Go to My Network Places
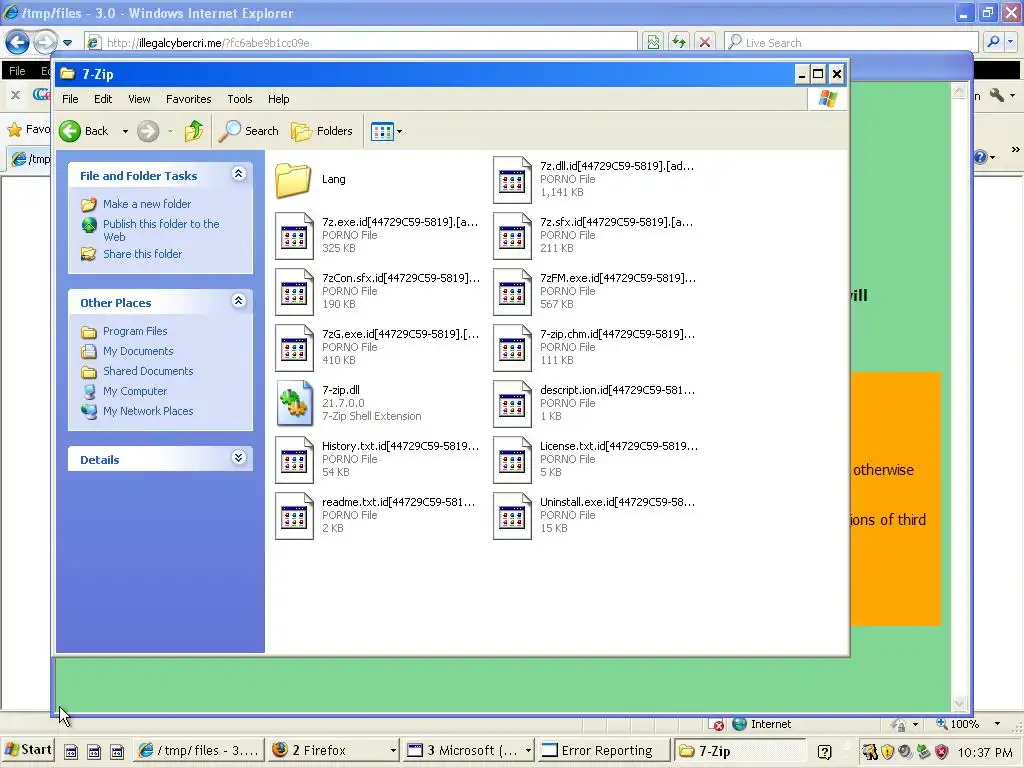The image size is (1024, 768). pyautogui.click(x=148, y=411)
